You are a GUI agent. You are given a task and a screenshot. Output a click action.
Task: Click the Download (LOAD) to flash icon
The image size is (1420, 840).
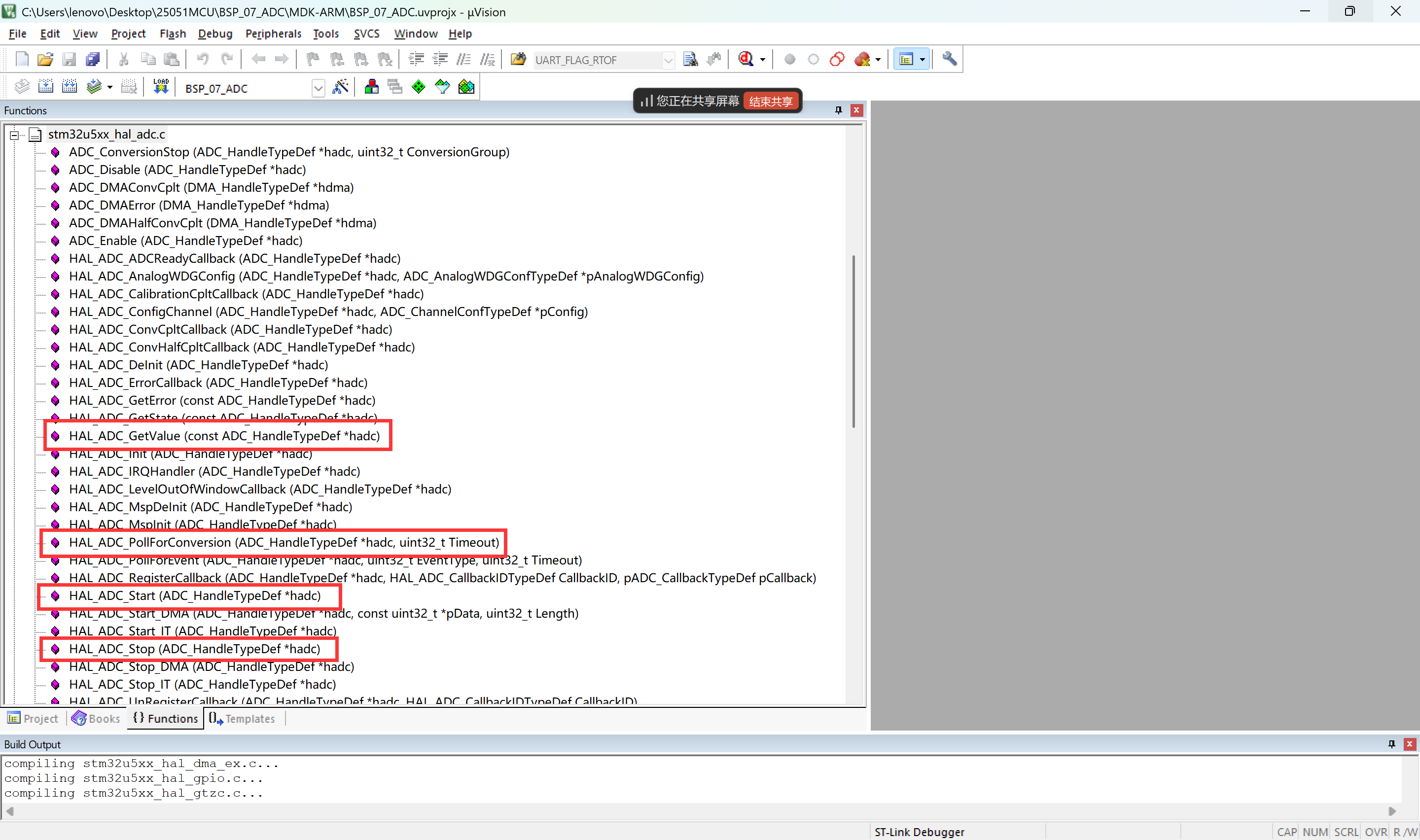(161, 87)
